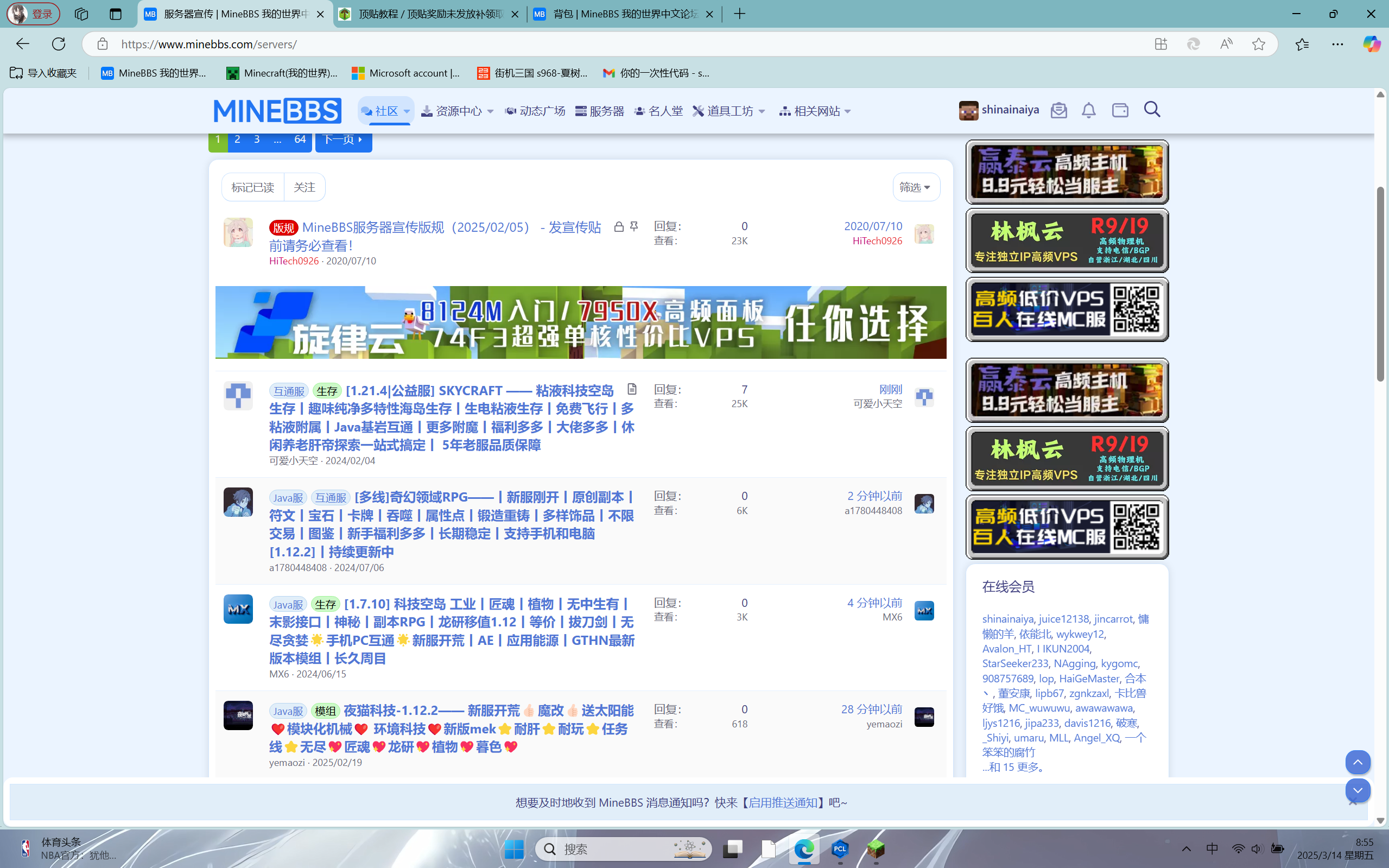Image resolution: width=1389 pixels, height=868 pixels.
Task: Click the page icon beside the SKYCRAFT thread
Action: pyautogui.click(x=632, y=389)
